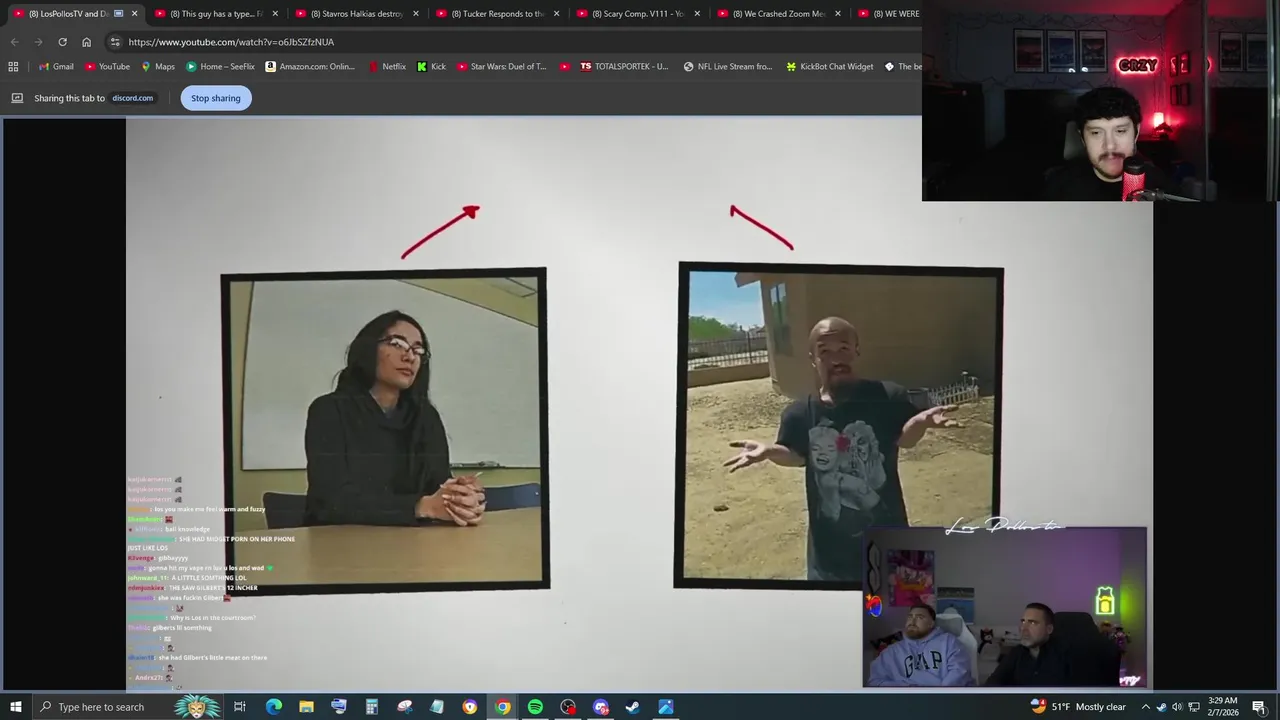Open Task View on the taskbar

tap(240, 707)
